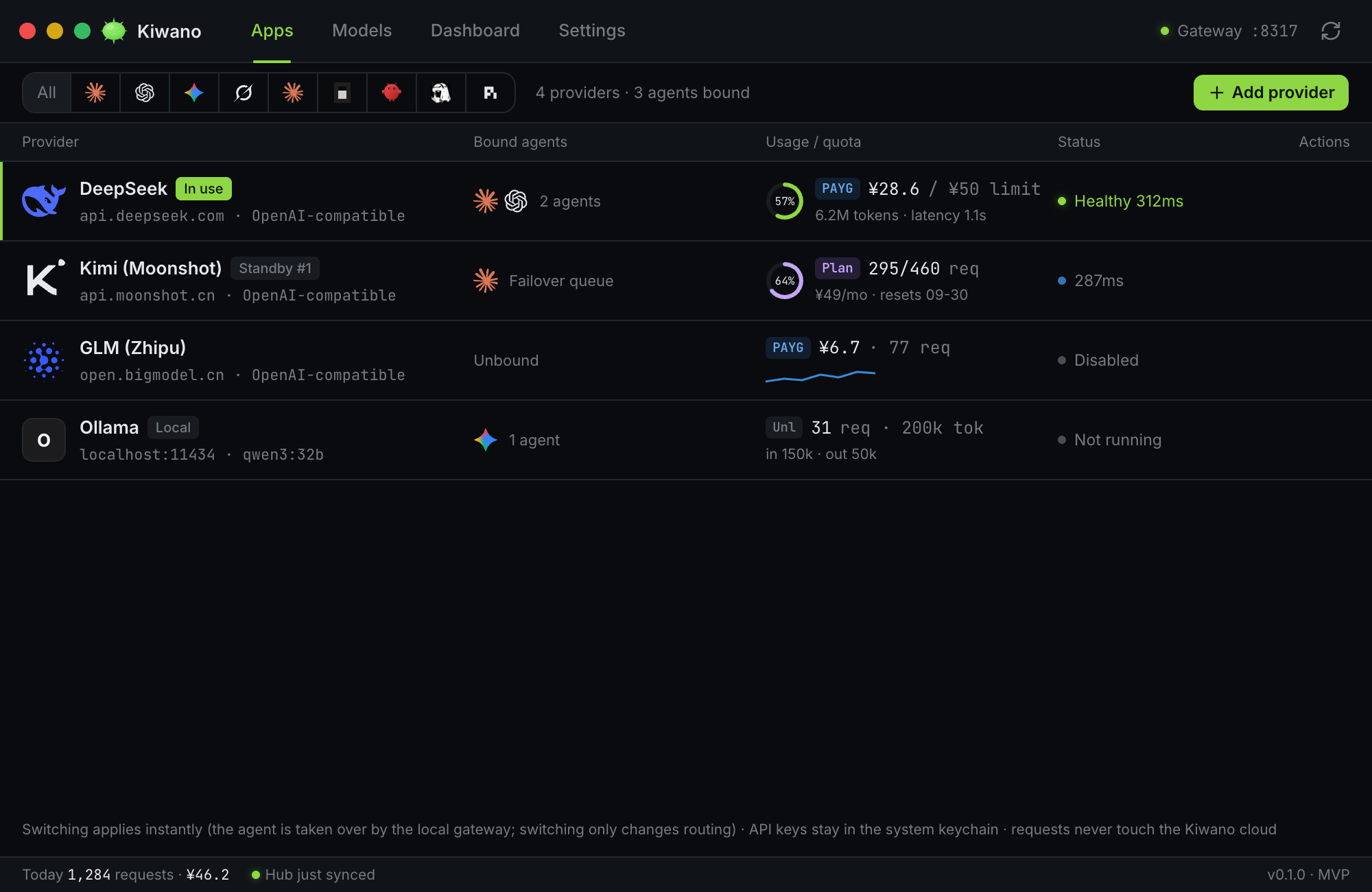The image size is (1372, 892).
Task: Click the 57% usage ring for DeepSeek
Action: (785, 201)
